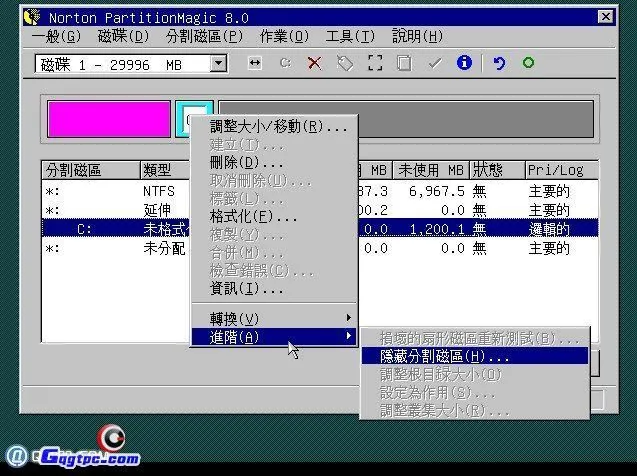Click 隱藏分割磁區(H) in the submenu

[x=474, y=356]
